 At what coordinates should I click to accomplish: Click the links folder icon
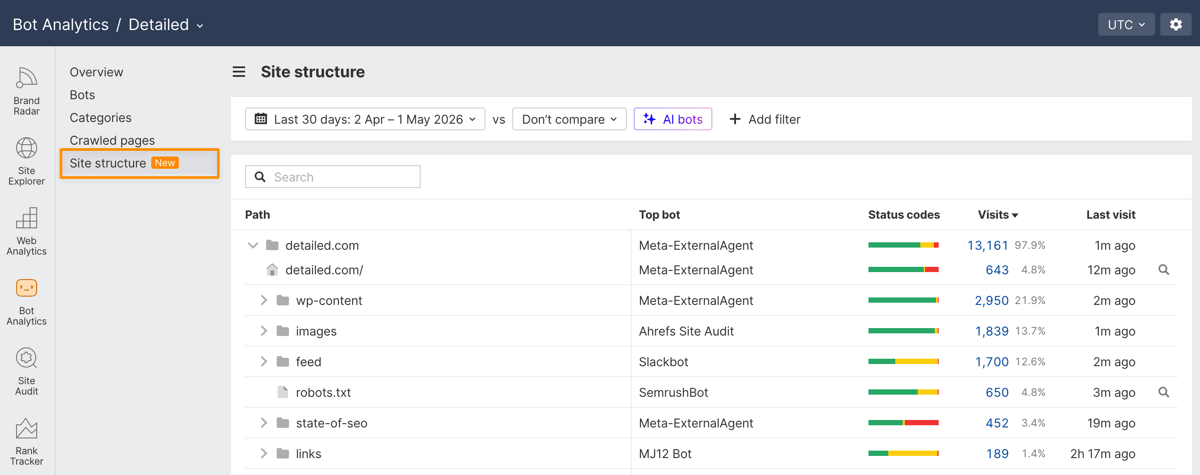[x=283, y=454]
